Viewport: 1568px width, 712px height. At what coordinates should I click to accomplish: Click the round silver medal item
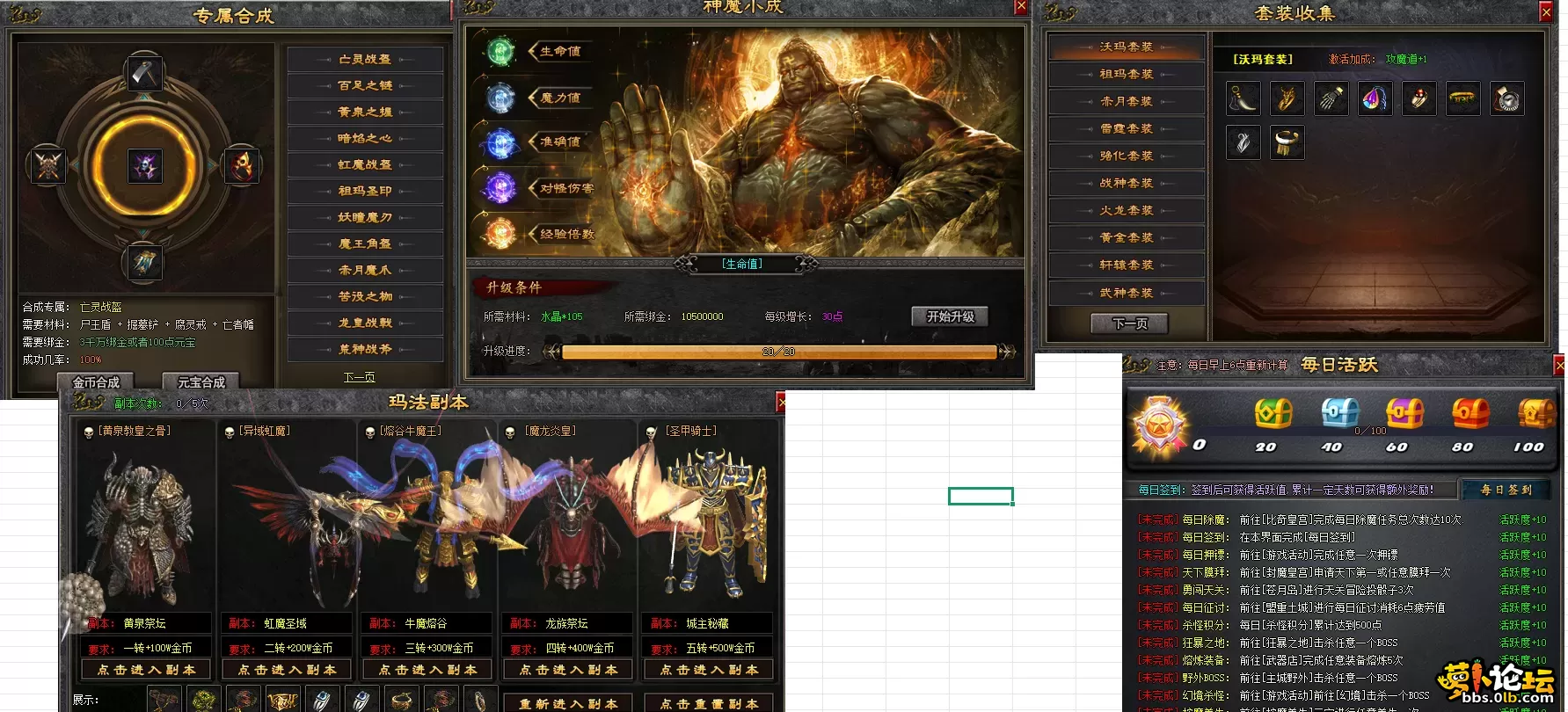tap(1507, 98)
